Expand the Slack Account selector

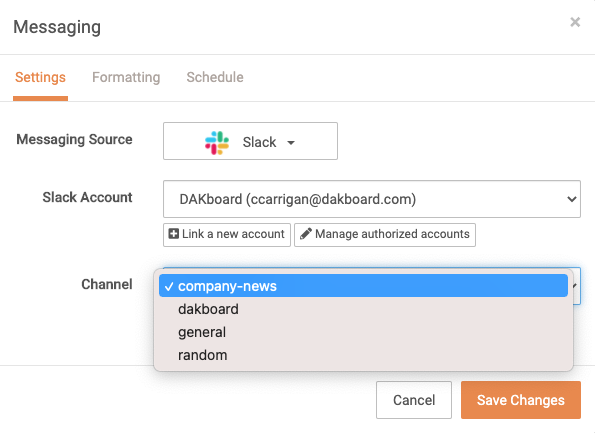372,199
